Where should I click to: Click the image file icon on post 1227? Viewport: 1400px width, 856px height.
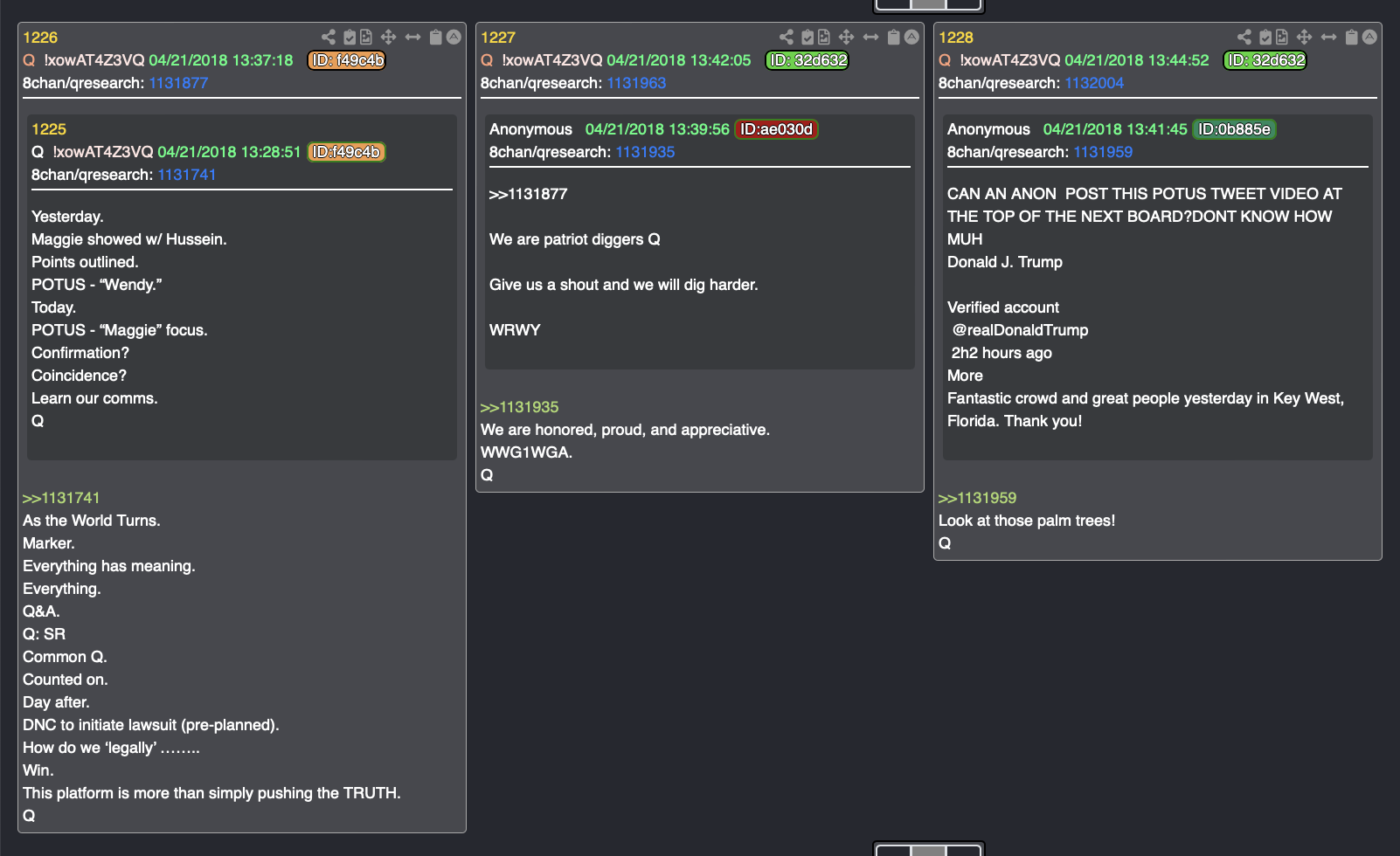coord(824,37)
